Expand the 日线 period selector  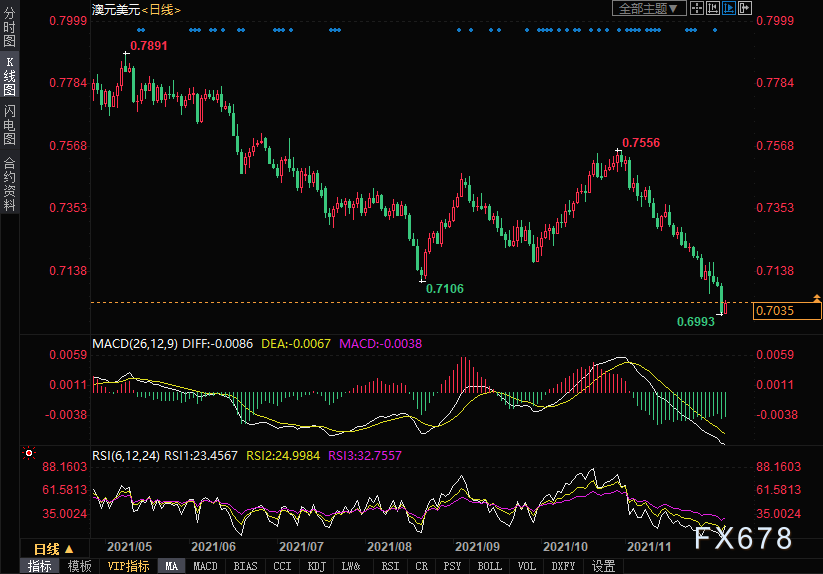(x=54, y=549)
